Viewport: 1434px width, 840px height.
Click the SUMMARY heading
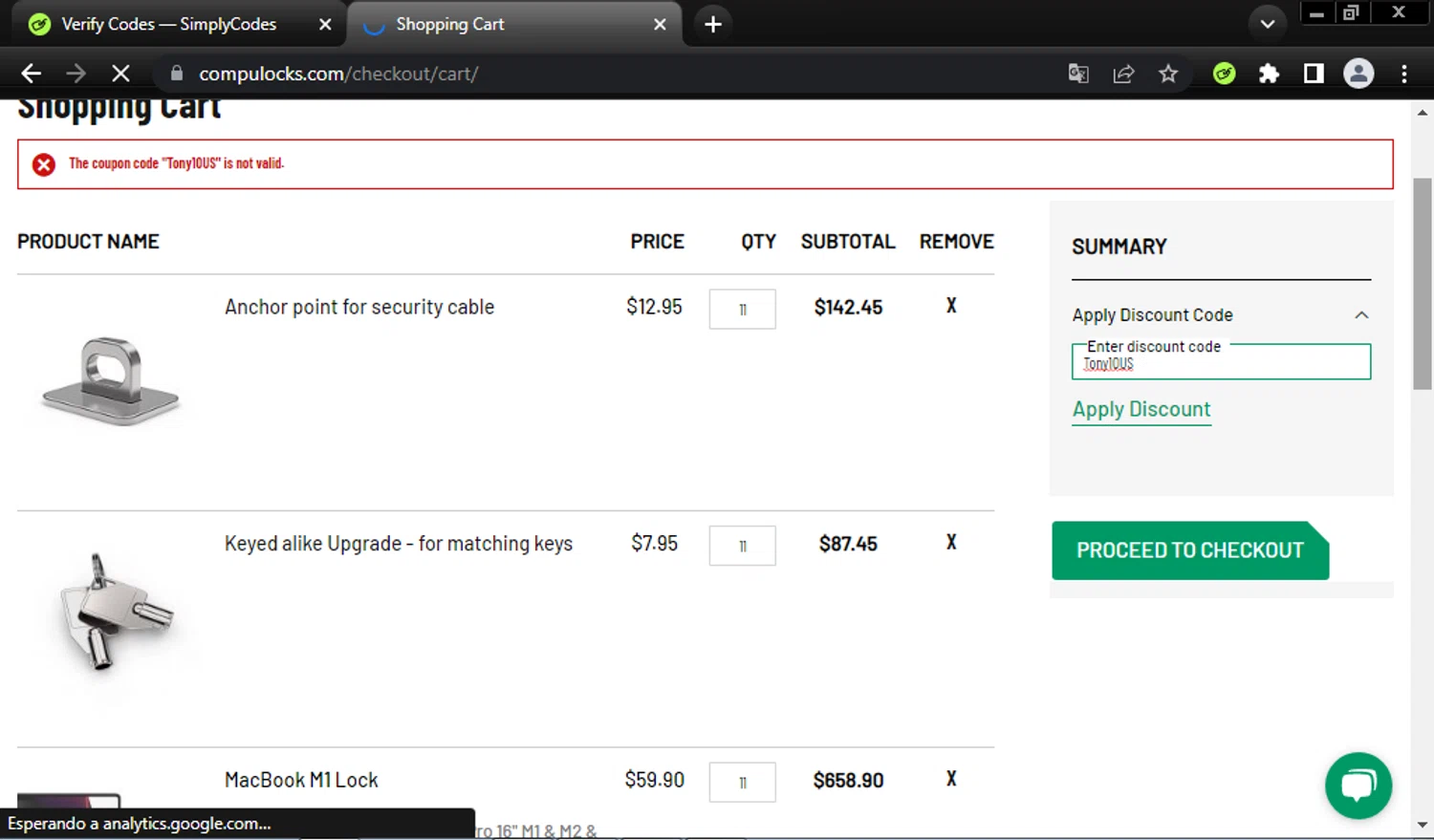pyautogui.click(x=1119, y=247)
